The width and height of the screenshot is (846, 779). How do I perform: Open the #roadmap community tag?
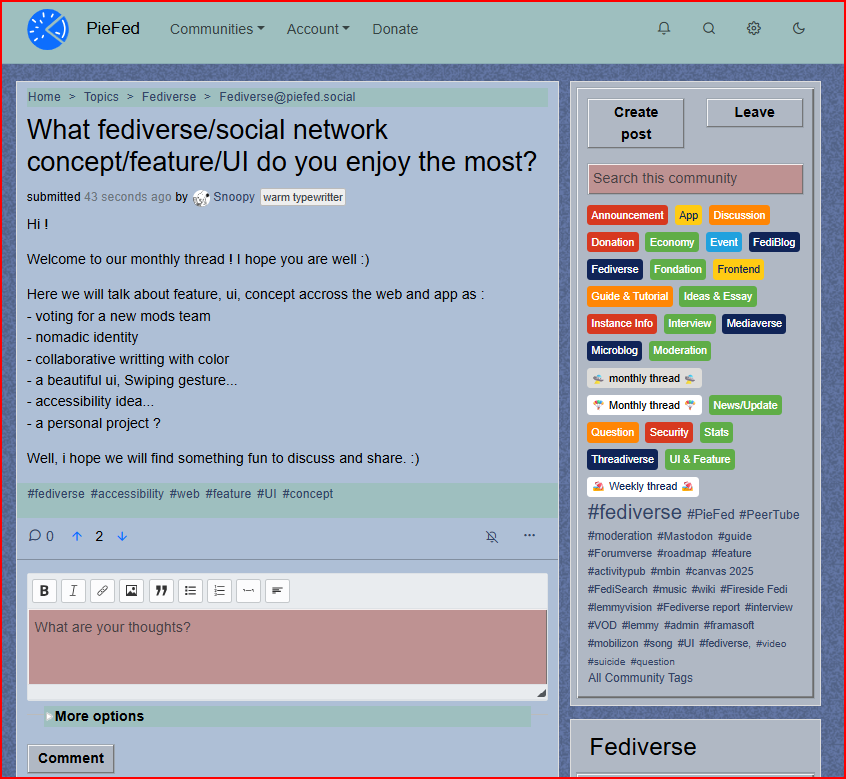[x=681, y=554]
